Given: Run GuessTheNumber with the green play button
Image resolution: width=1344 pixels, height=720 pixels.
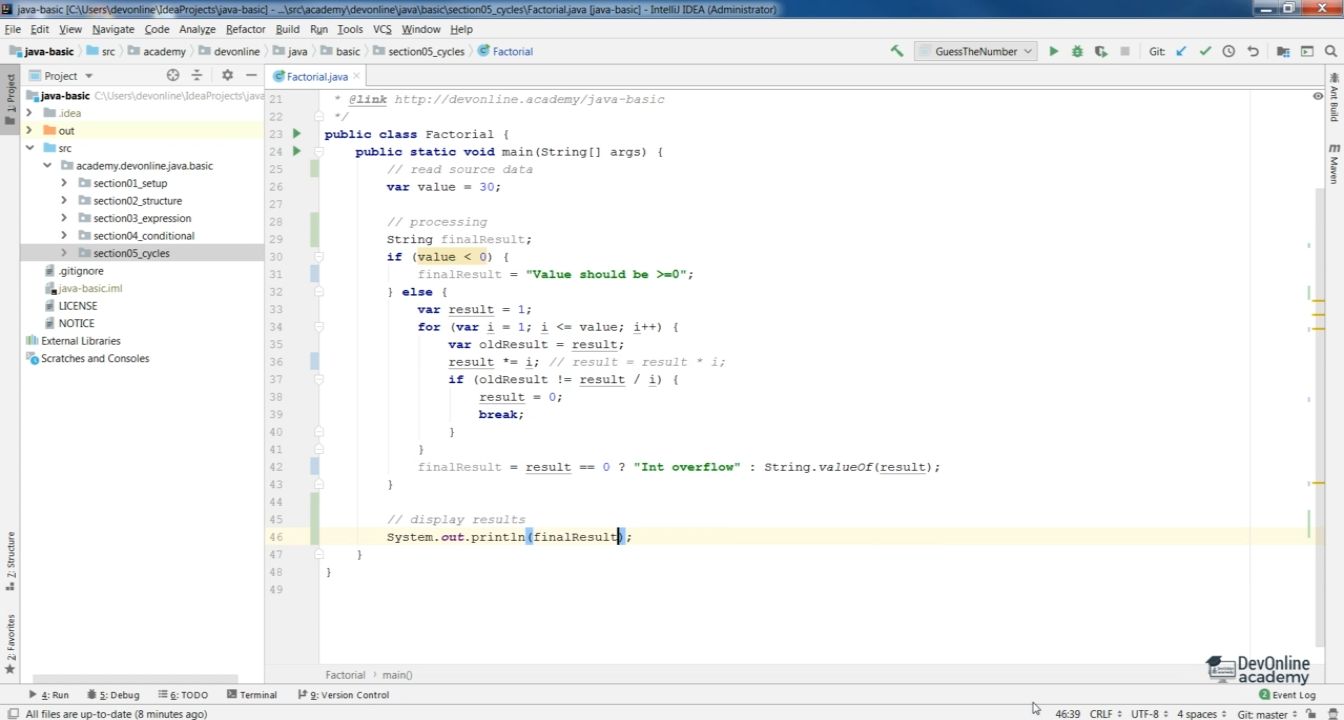Looking at the screenshot, I should coord(1053,51).
